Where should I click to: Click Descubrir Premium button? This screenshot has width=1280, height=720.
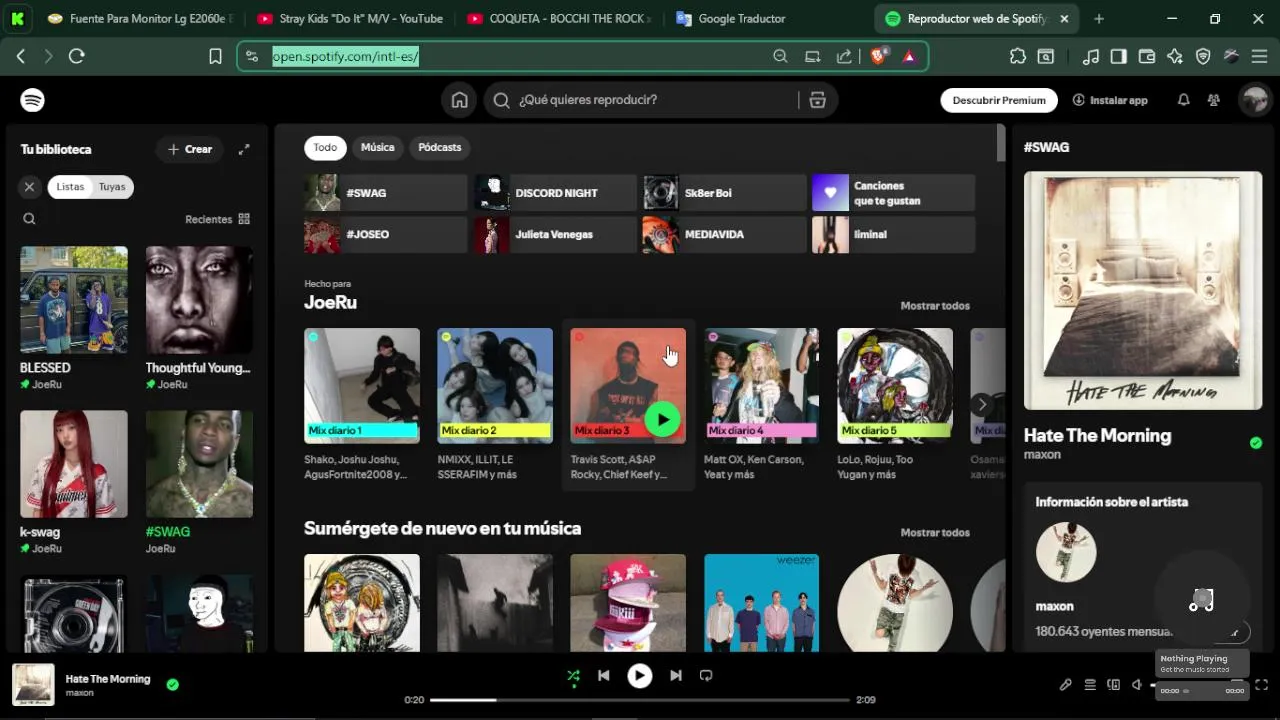coord(999,100)
